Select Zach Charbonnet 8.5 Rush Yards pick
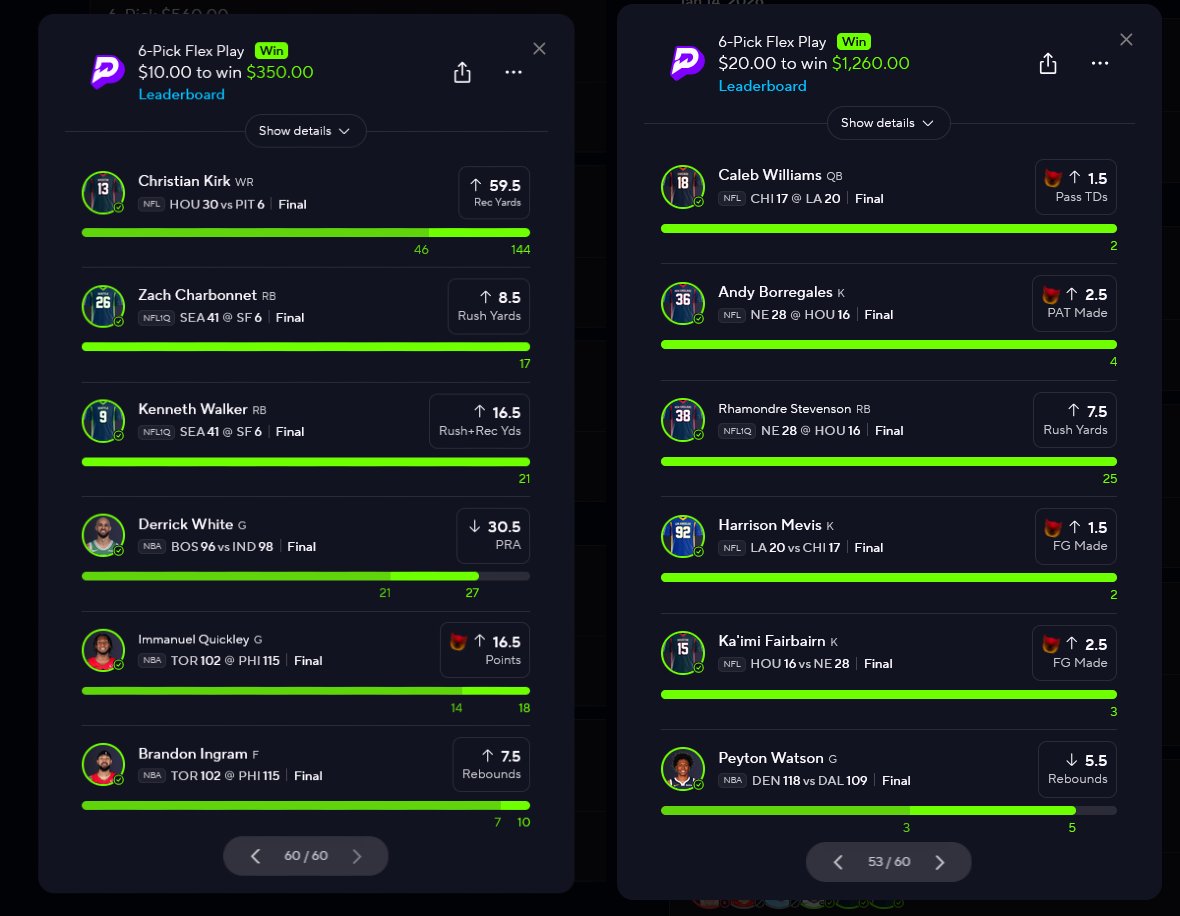1180x916 pixels. [x=488, y=306]
